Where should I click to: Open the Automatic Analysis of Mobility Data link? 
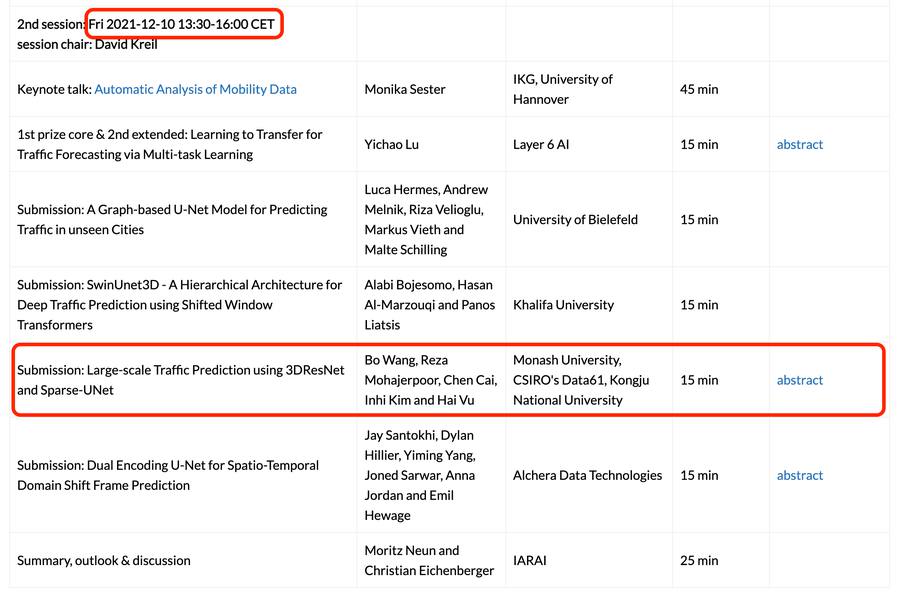[x=195, y=89]
